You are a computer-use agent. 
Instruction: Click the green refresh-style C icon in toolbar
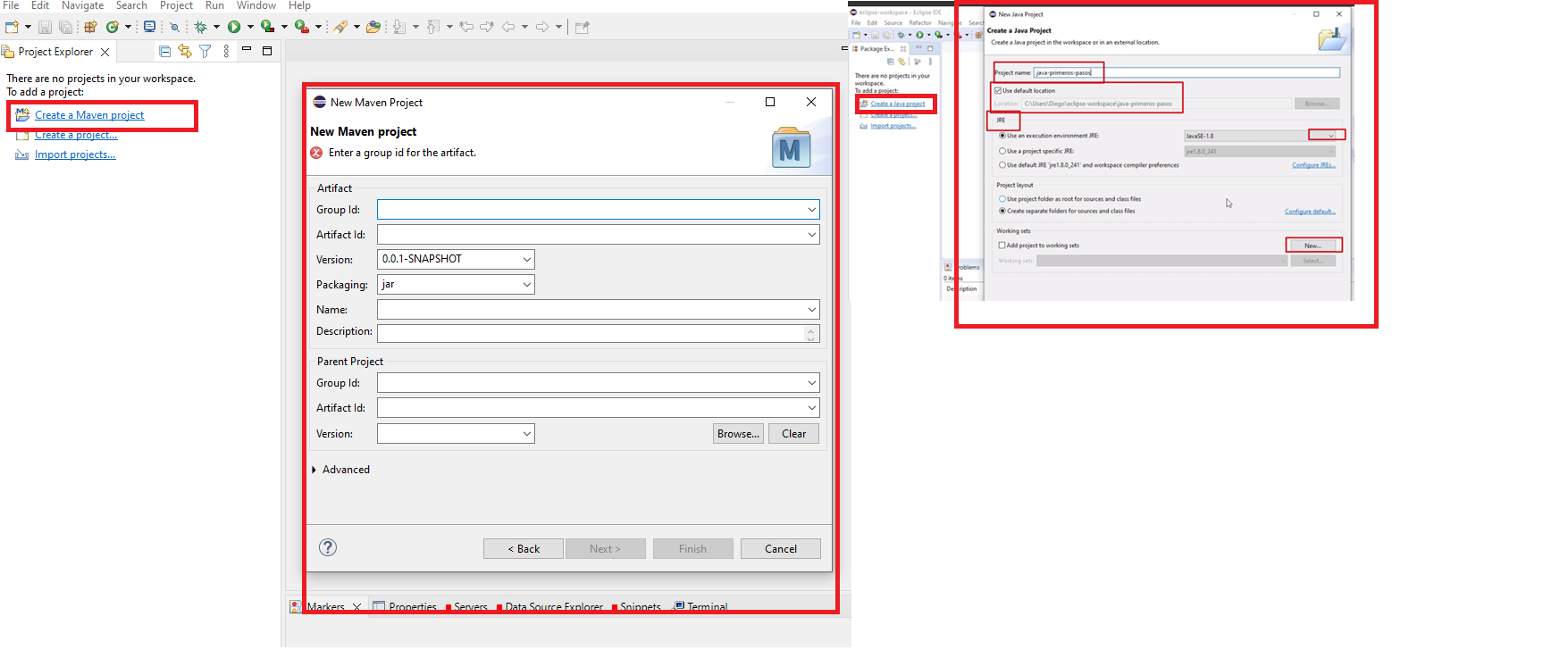point(113,27)
